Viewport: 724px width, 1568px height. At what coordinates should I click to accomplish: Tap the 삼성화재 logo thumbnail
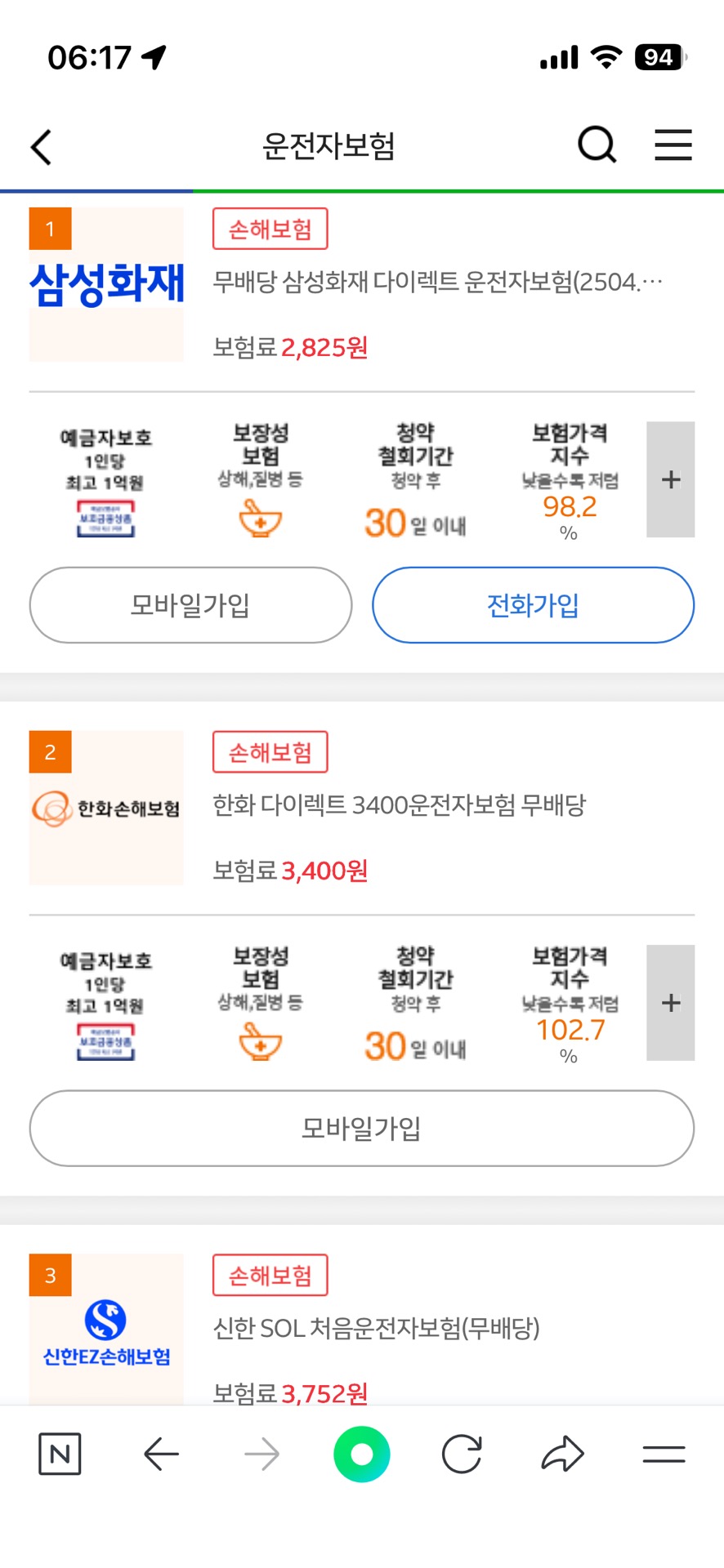(106, 284)
